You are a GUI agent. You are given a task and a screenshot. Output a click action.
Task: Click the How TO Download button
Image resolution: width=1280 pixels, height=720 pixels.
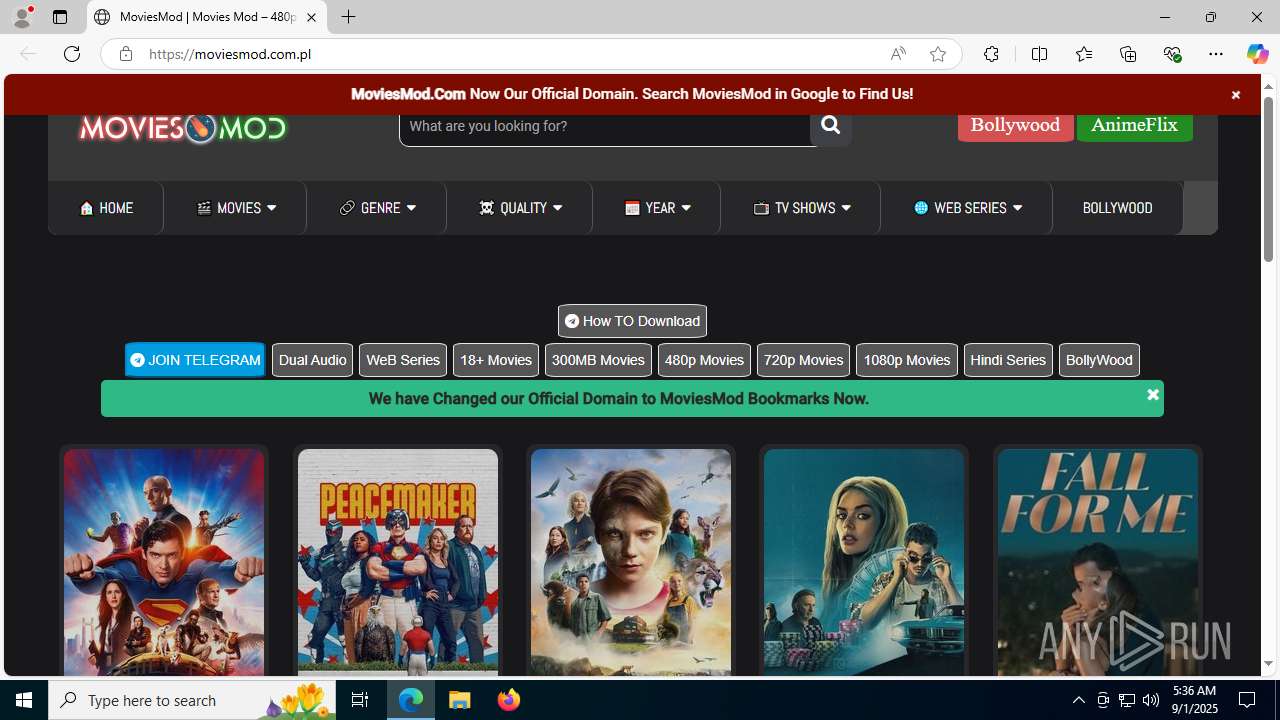point(632,321)
